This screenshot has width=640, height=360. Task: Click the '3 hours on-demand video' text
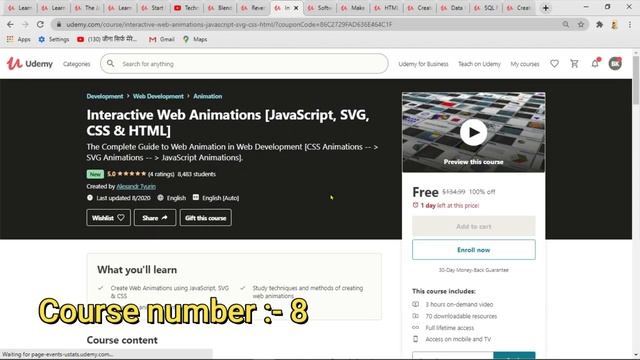[459, 304]
